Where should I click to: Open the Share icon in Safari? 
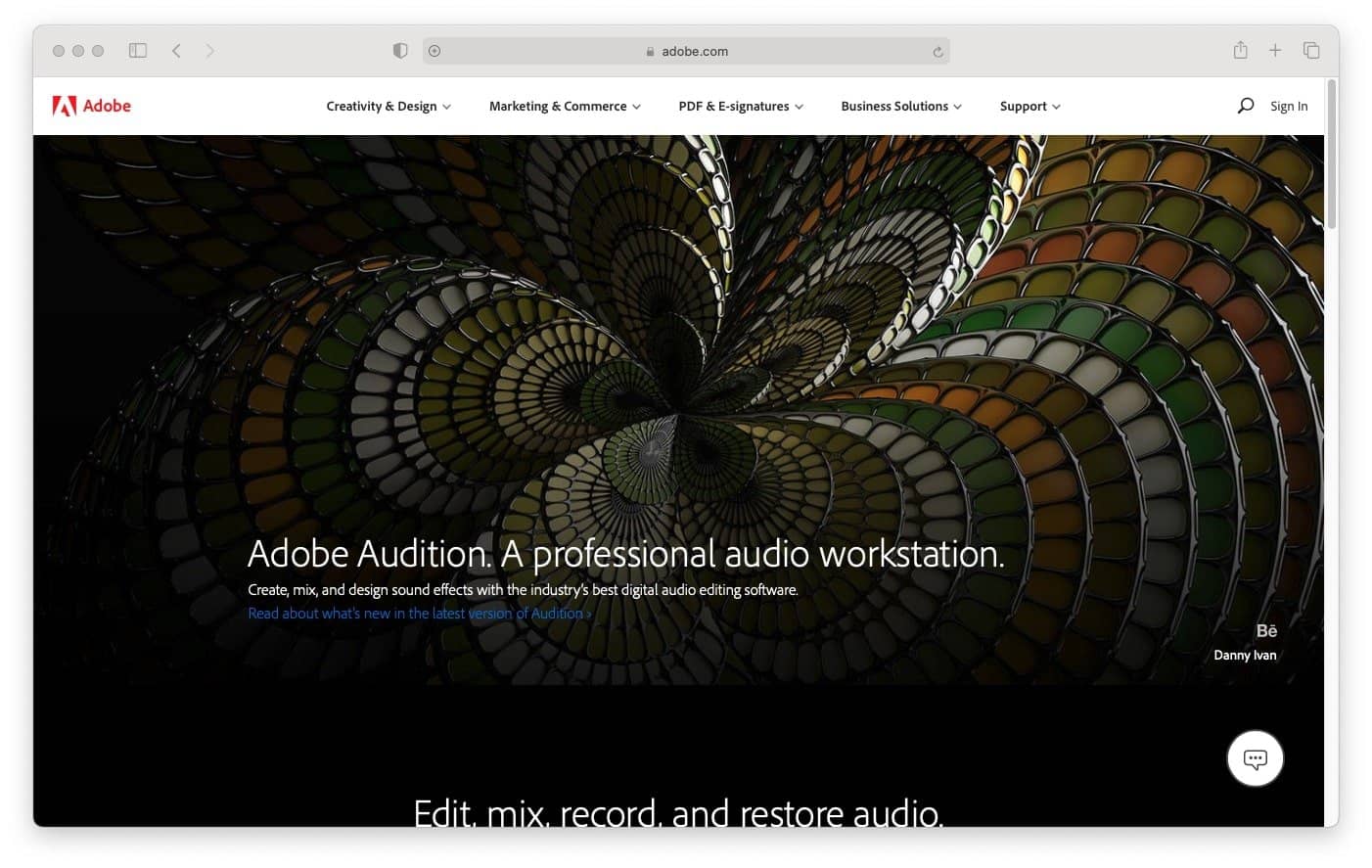(x=1240, y=50)
